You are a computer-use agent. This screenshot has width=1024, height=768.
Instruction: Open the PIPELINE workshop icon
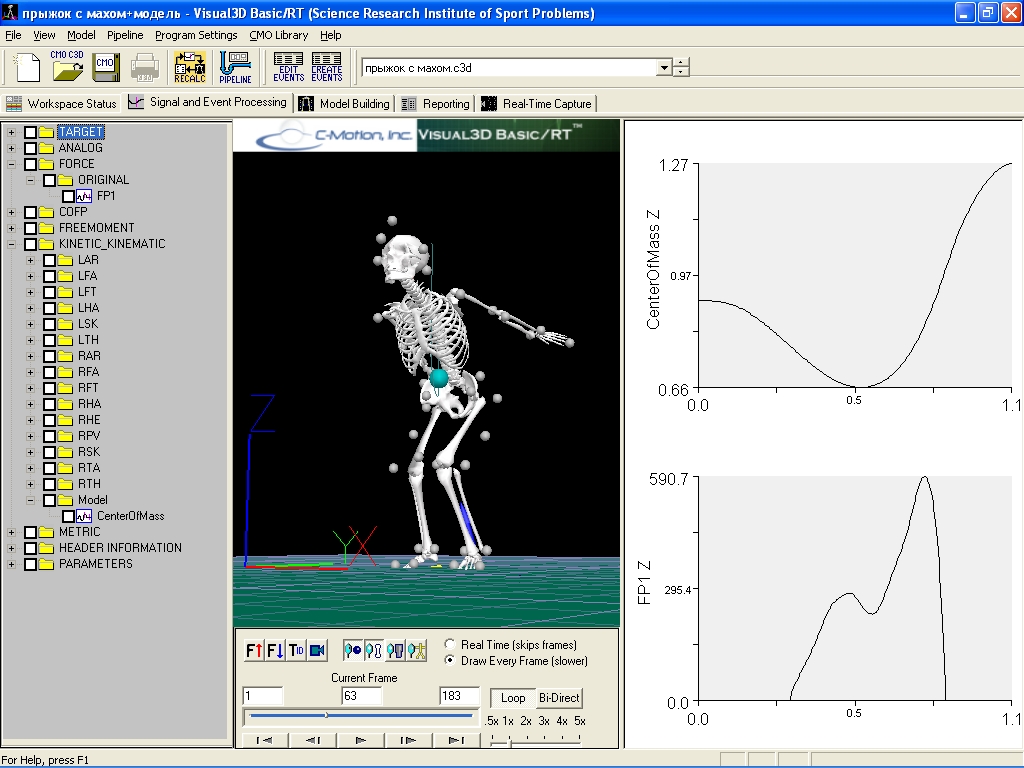pos(235,67)
